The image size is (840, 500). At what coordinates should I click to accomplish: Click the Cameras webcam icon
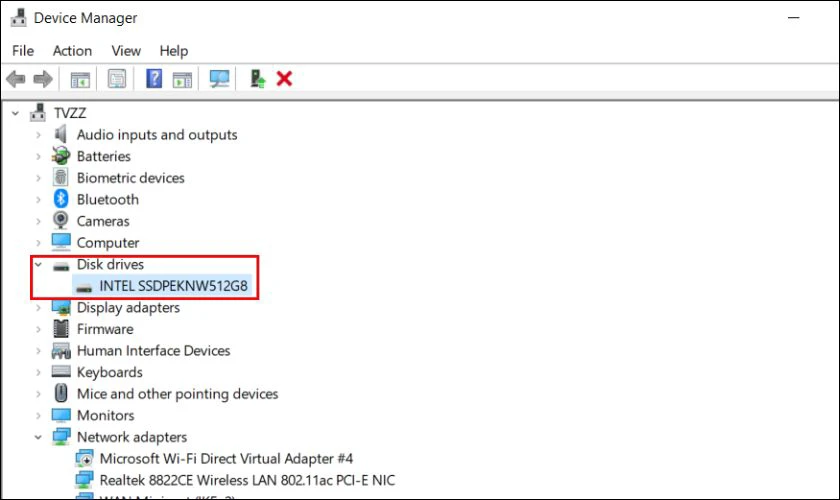point(61,220)
